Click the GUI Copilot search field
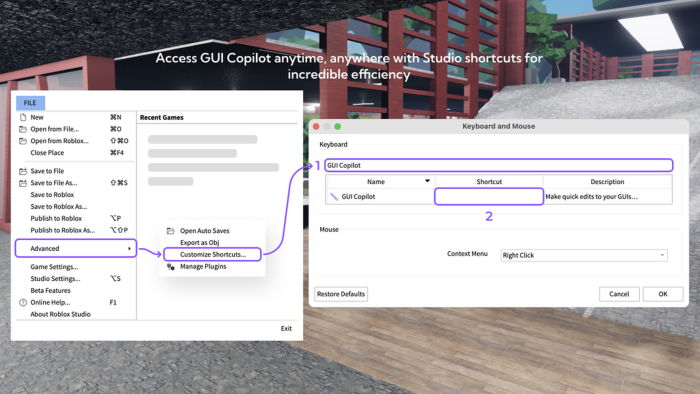This screenshot has height=394, width=700. [x=498, y=165]
